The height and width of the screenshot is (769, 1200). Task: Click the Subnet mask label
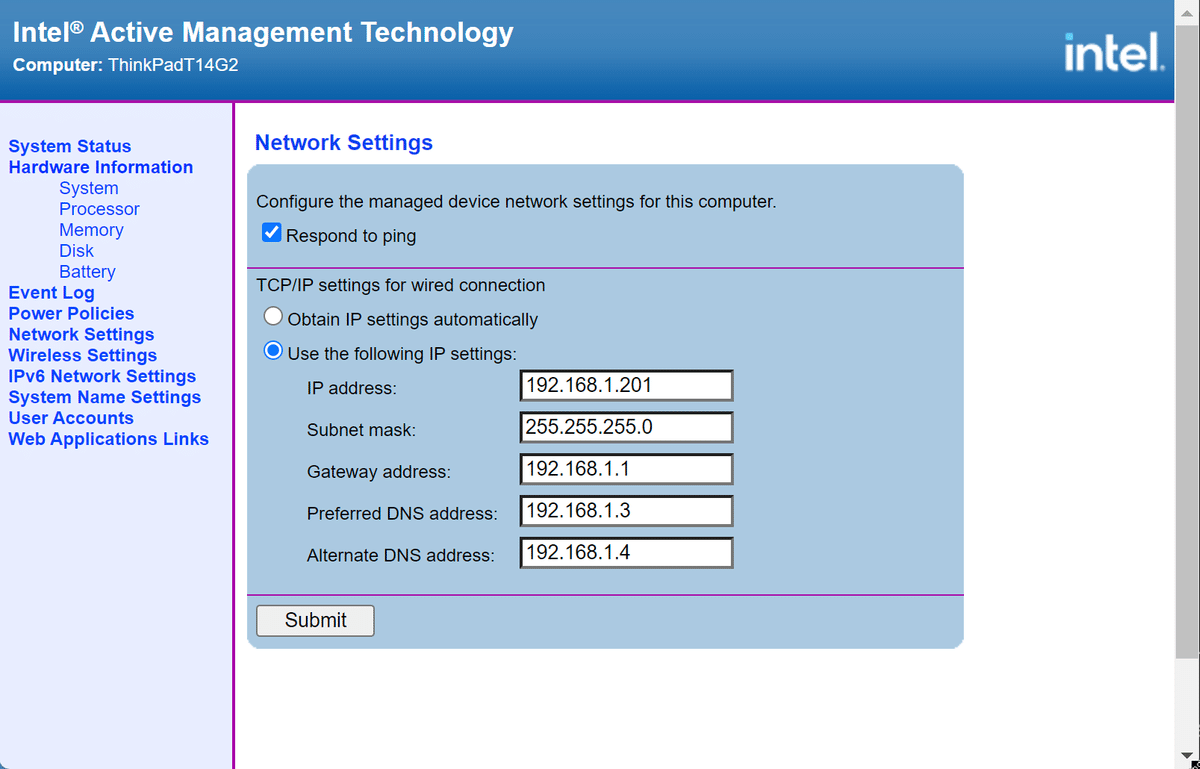tap(361, 430)
